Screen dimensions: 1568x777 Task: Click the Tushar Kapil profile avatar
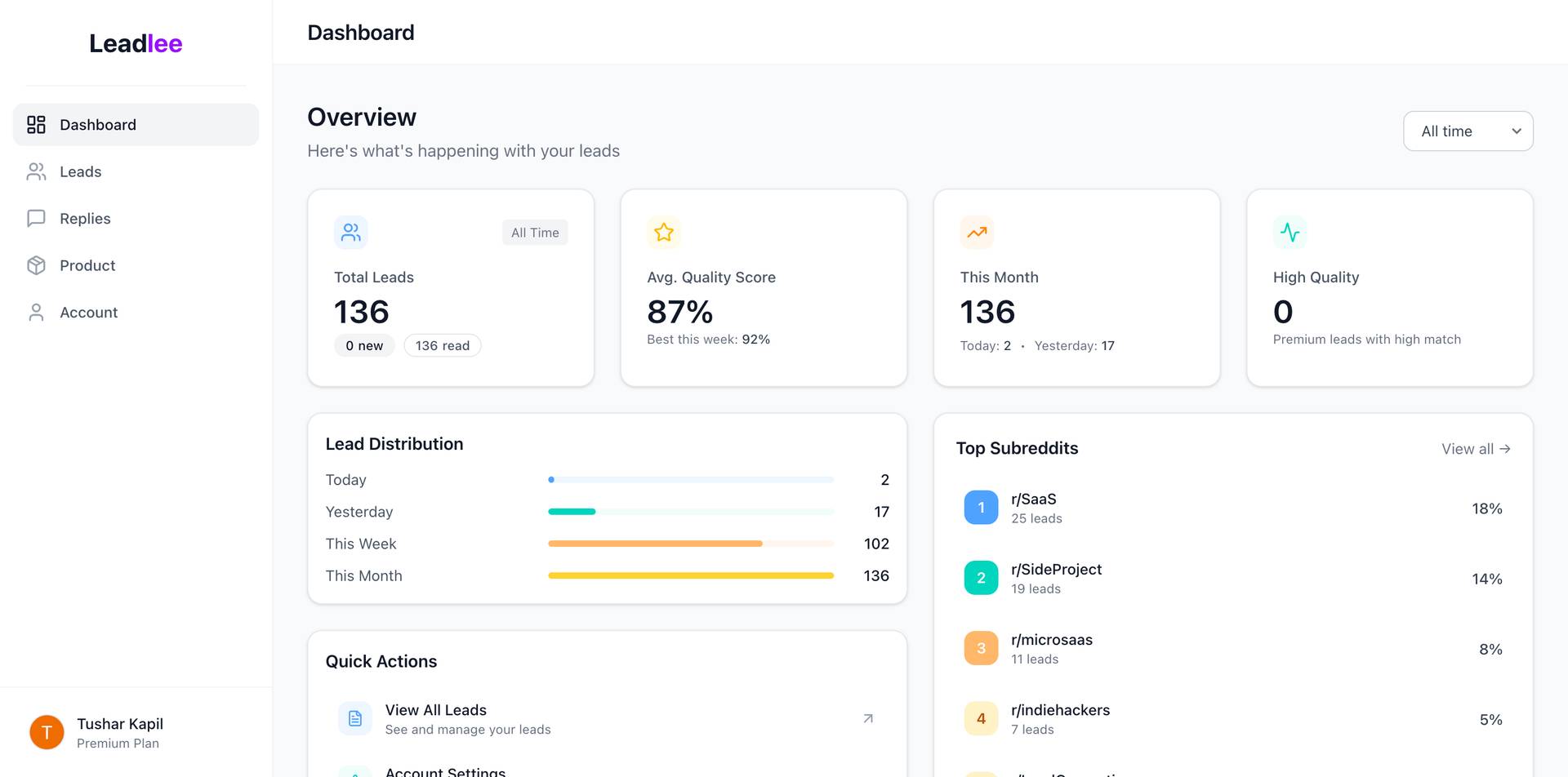[x=47, y=732]
